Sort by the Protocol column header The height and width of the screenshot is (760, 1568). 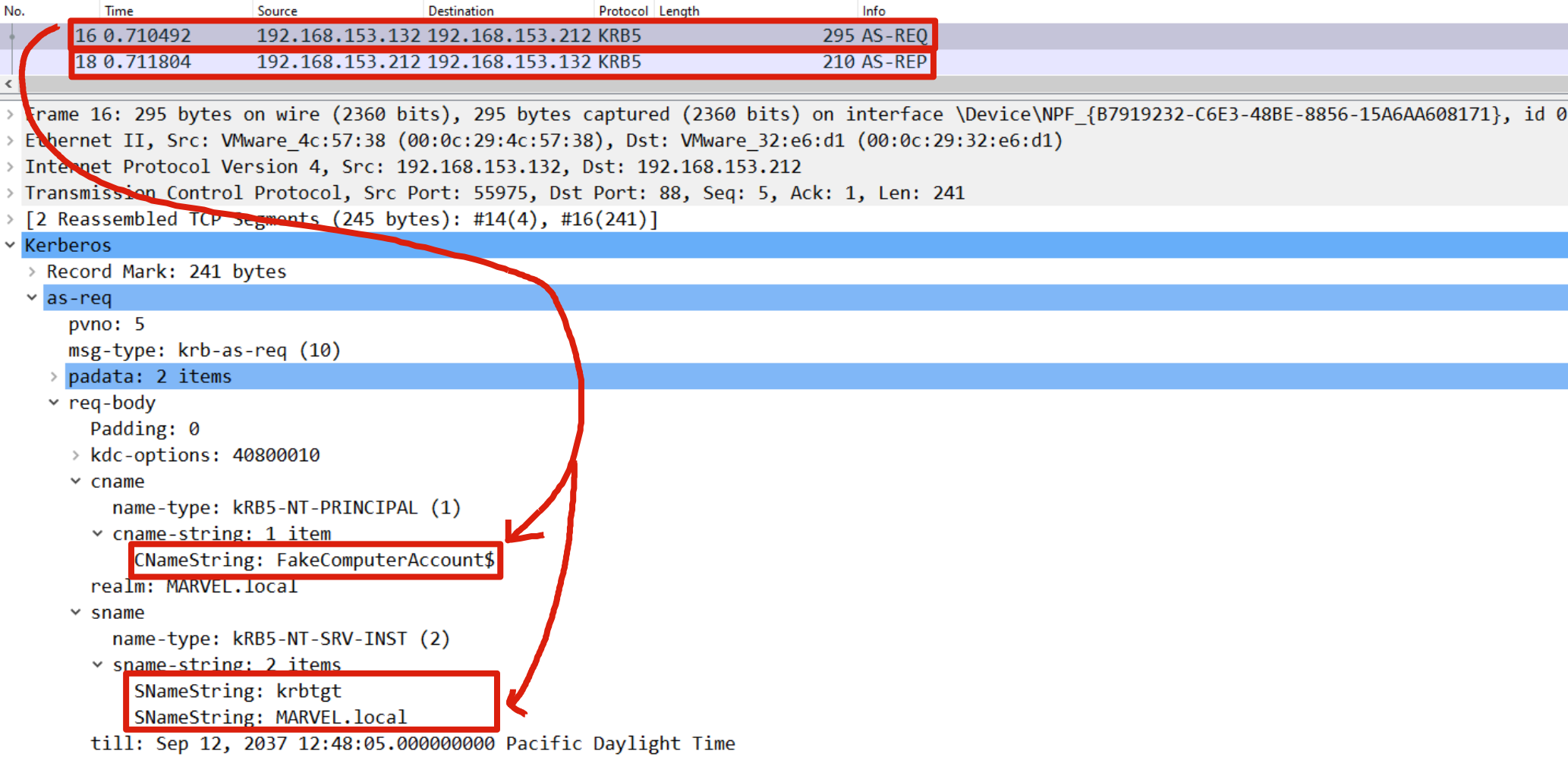622,11
